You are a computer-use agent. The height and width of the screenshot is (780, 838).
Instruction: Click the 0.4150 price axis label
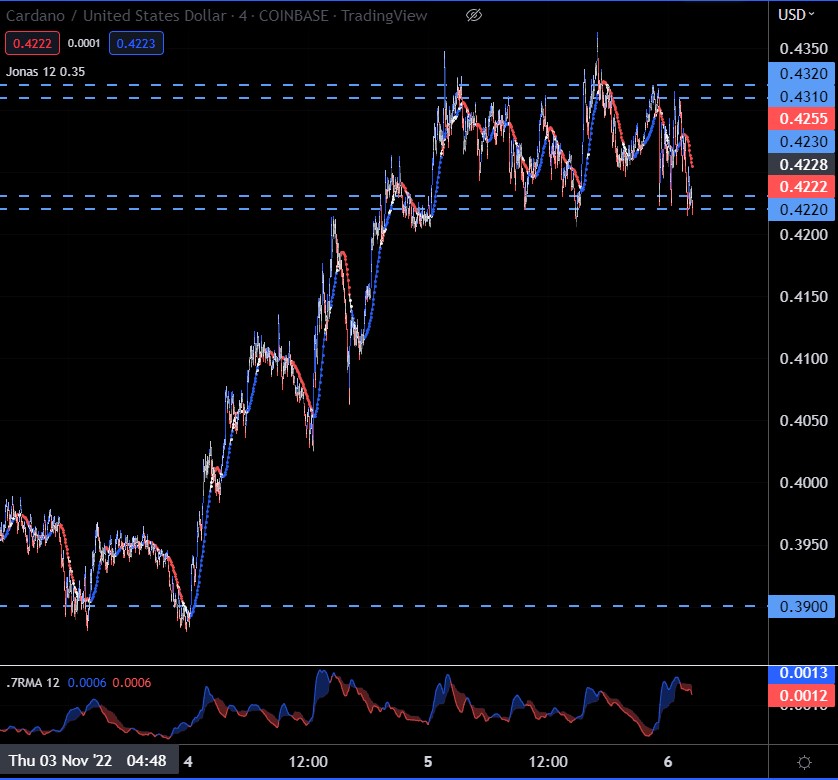tap(803, 297)
